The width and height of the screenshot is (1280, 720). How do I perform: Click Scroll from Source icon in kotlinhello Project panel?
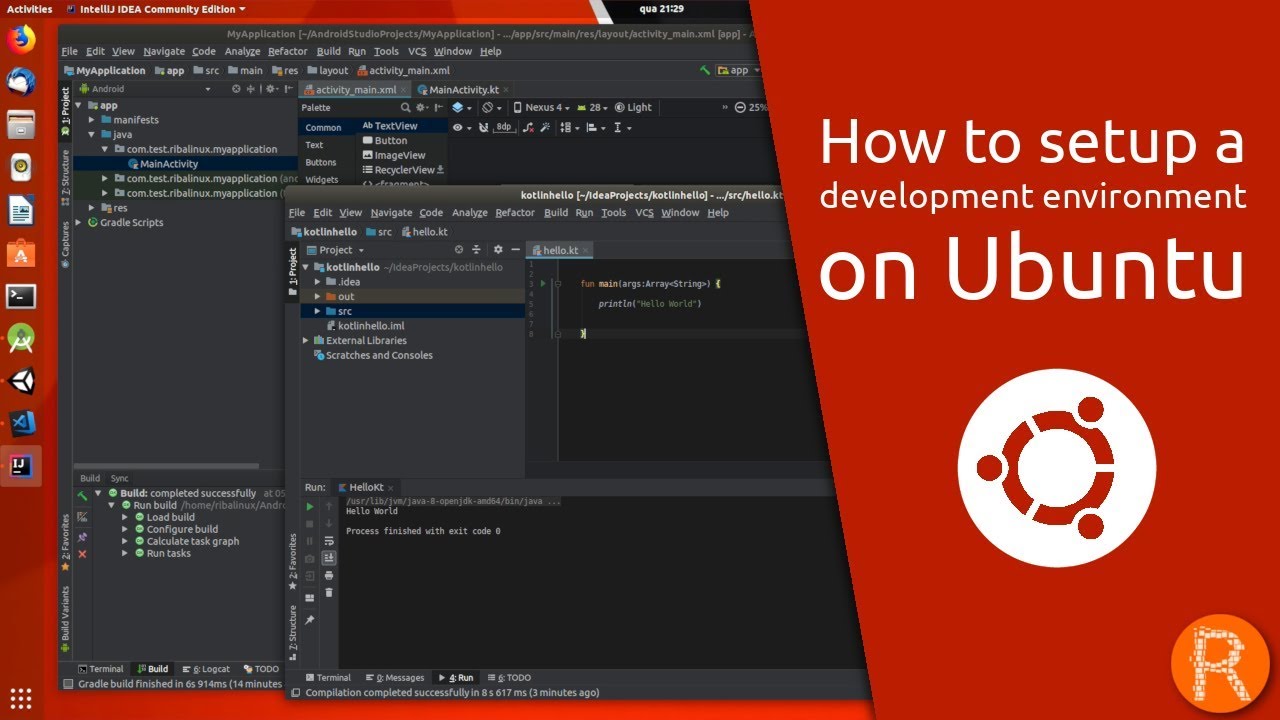[459, 250]
